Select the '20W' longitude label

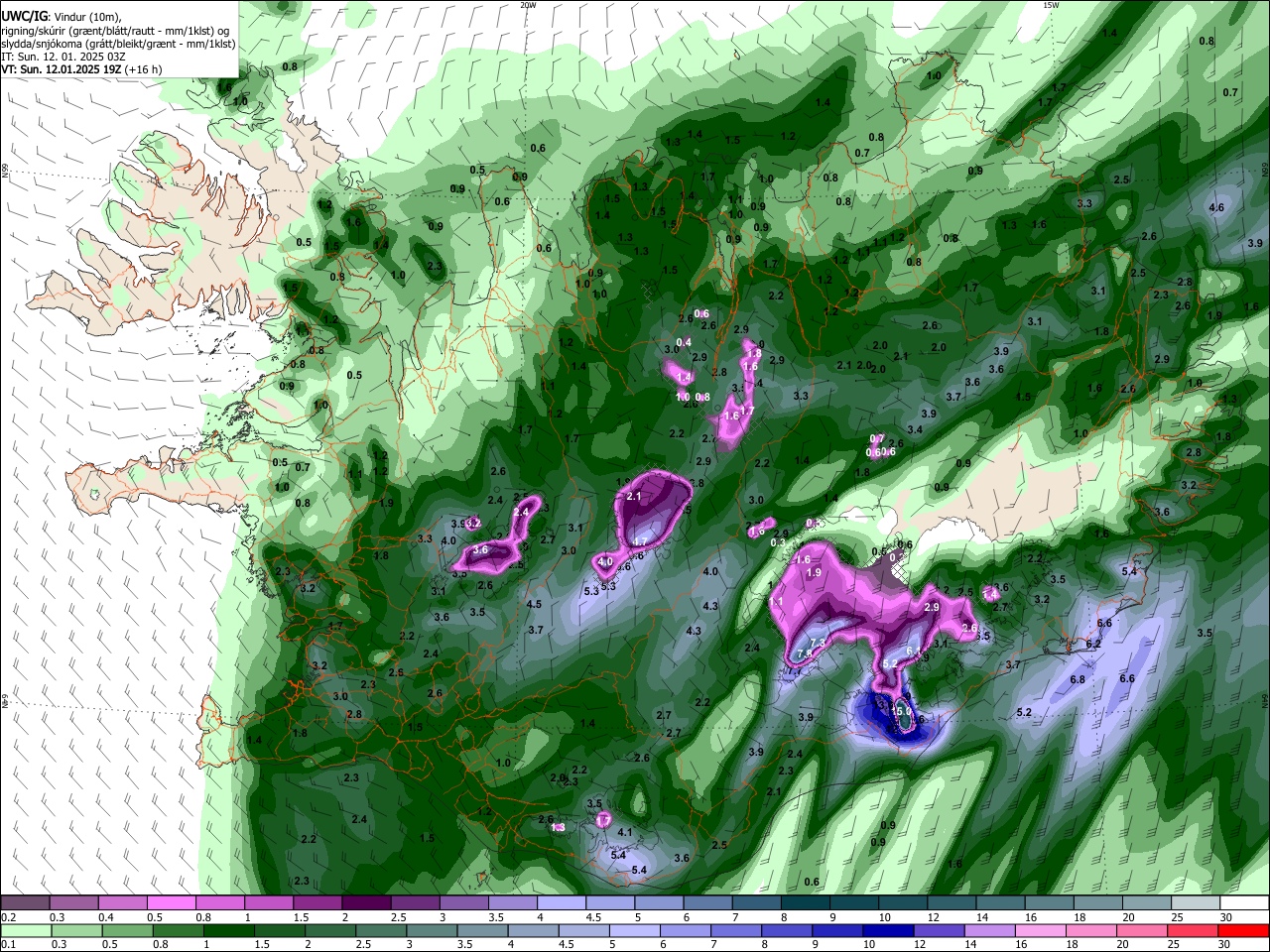coord(528,5)
